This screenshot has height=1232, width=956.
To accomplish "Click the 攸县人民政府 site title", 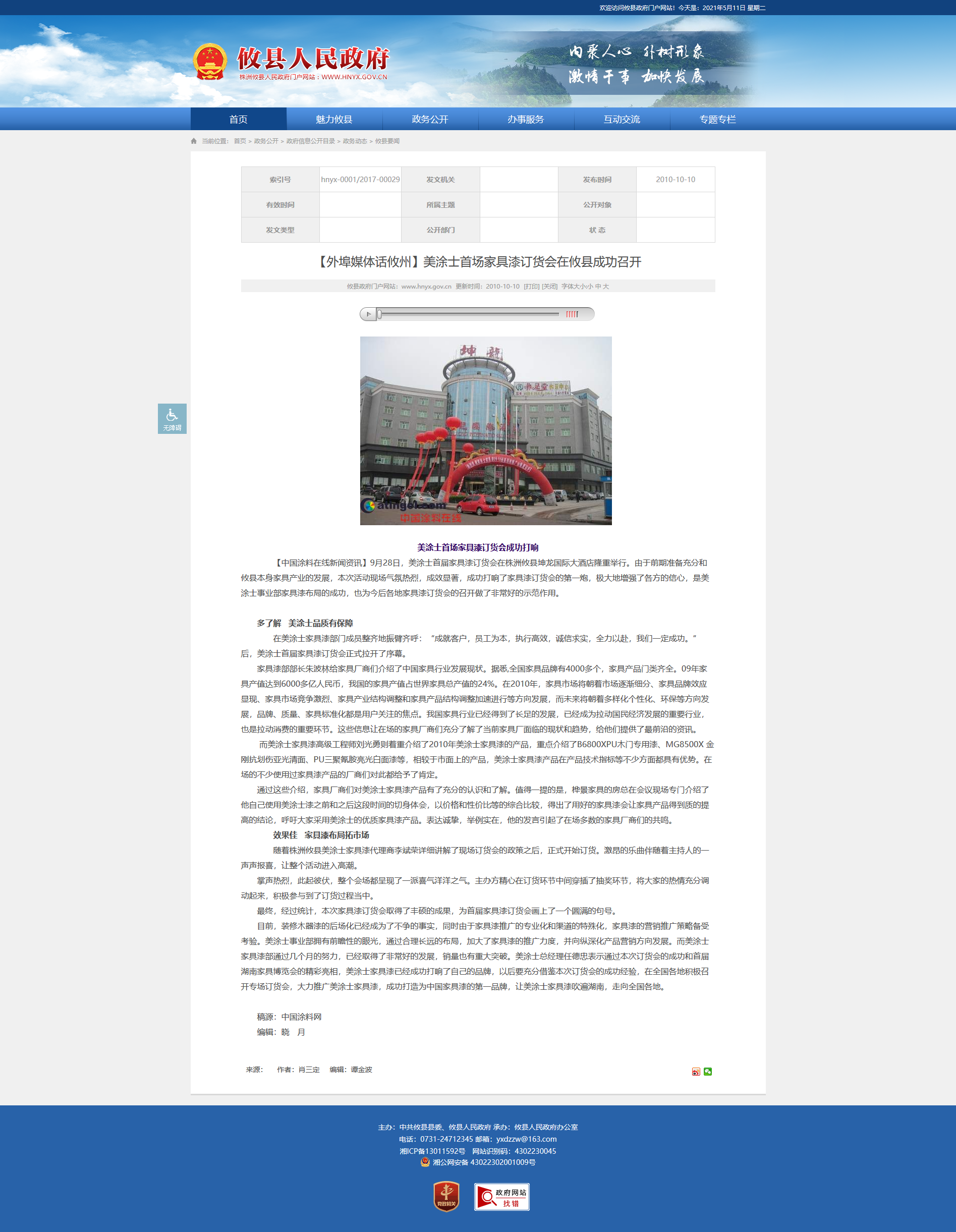I will tap(313, 58).
